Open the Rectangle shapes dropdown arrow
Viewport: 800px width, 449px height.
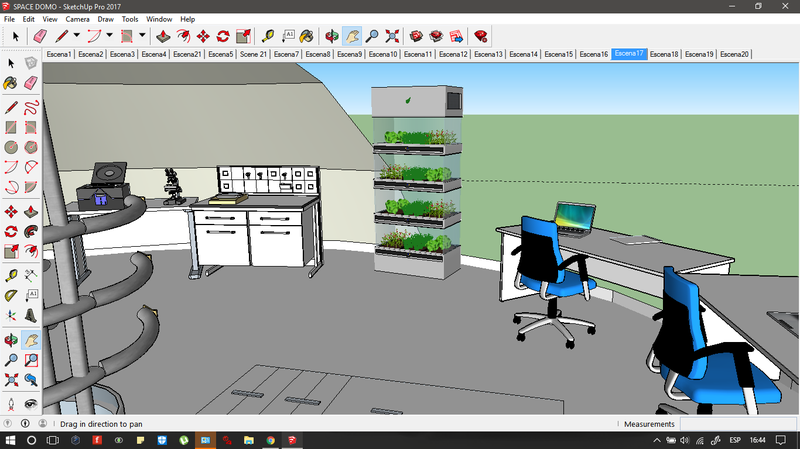[x=142, y=36]
